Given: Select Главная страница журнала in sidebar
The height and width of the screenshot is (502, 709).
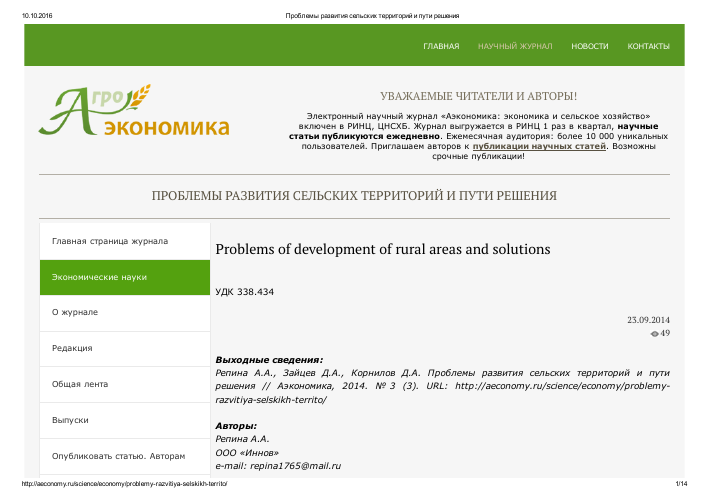Looking at the screenshot, I should click(x=109, y=241).
